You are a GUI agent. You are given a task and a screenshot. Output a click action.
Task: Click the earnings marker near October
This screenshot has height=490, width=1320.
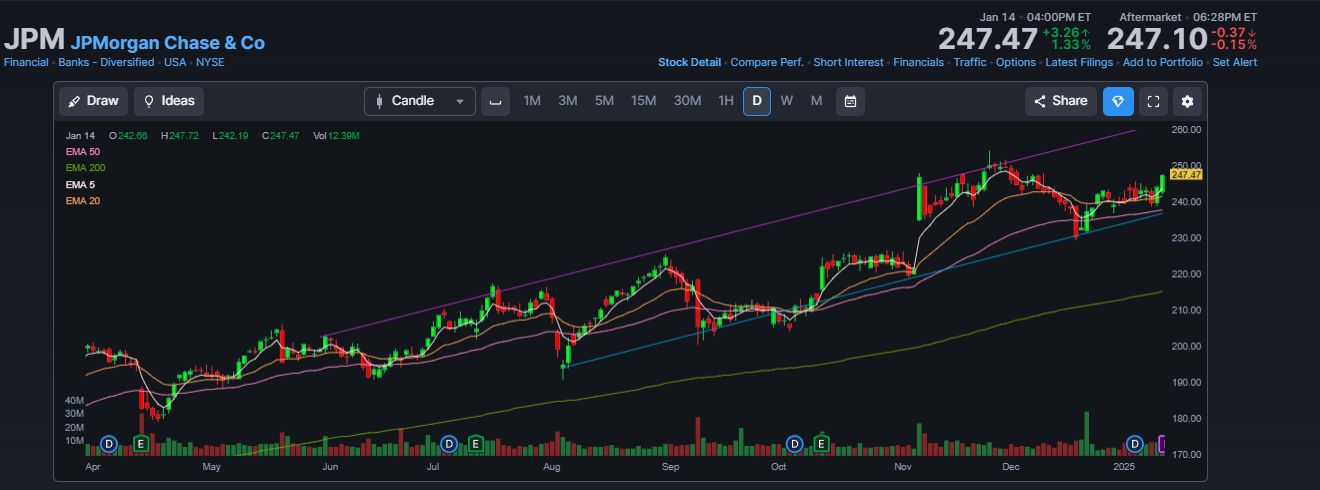[822, 443]
